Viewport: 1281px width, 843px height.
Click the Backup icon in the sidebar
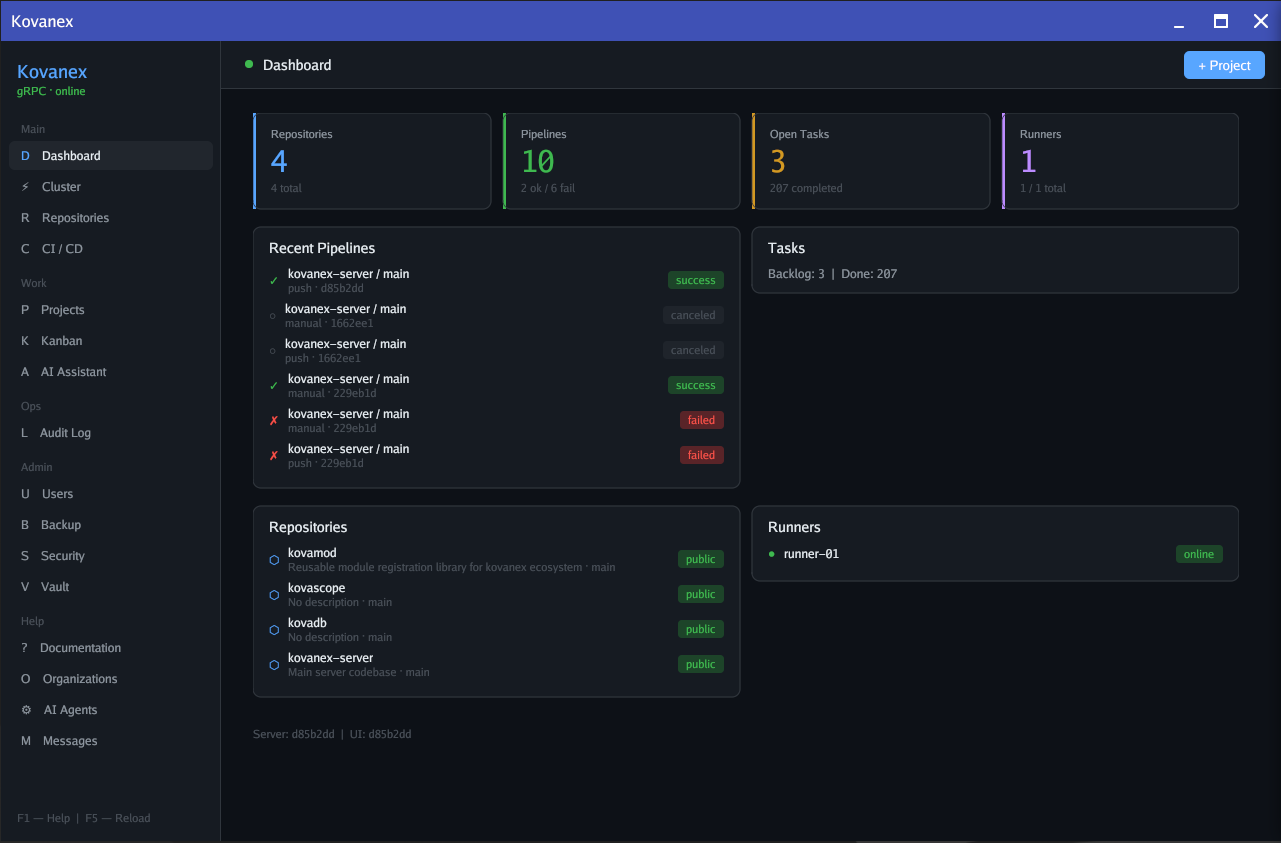pyautogui.click(x=24, y=524)
